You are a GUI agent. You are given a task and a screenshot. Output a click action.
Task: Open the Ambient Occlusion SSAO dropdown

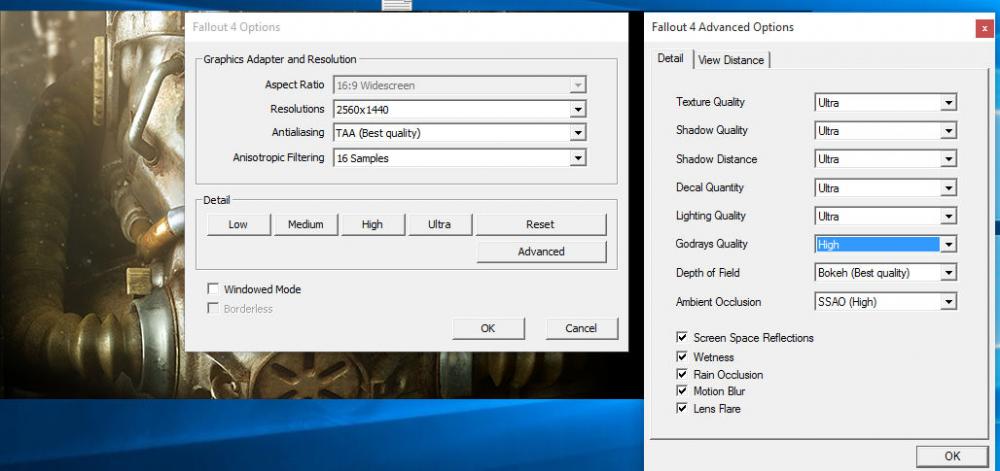coord(886,302)
